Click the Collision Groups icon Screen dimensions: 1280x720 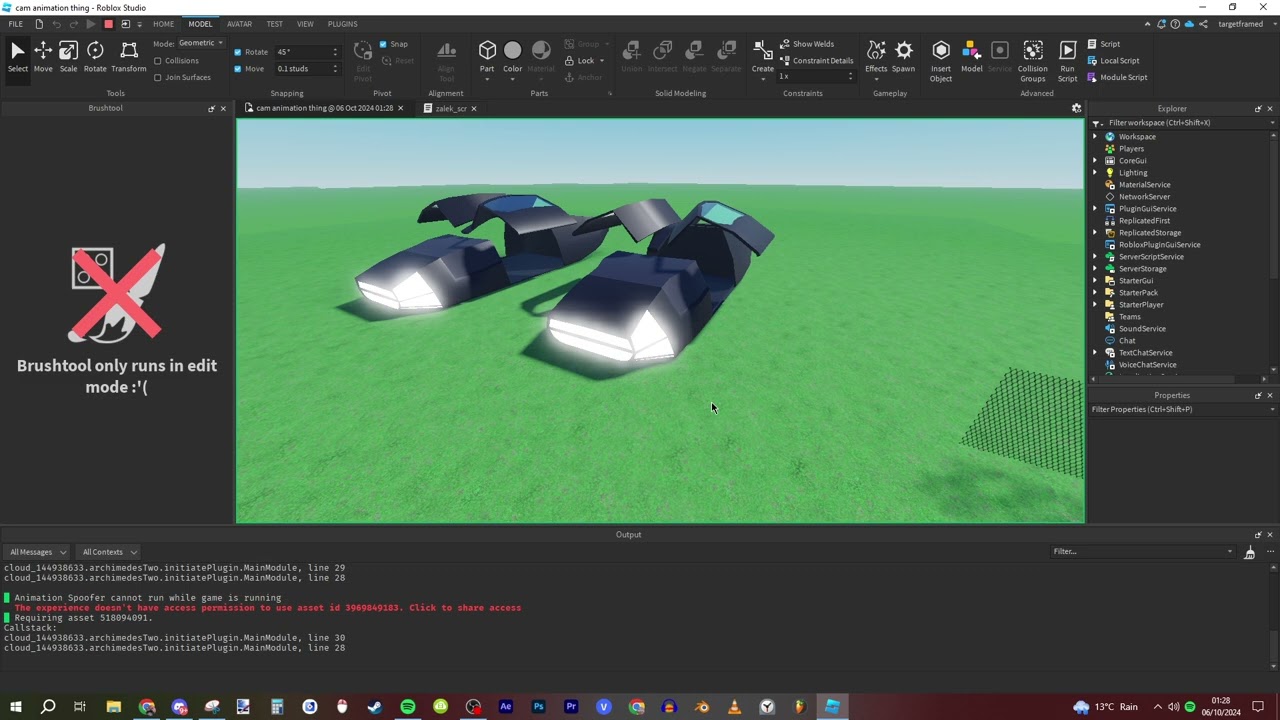click(1033, 60)
